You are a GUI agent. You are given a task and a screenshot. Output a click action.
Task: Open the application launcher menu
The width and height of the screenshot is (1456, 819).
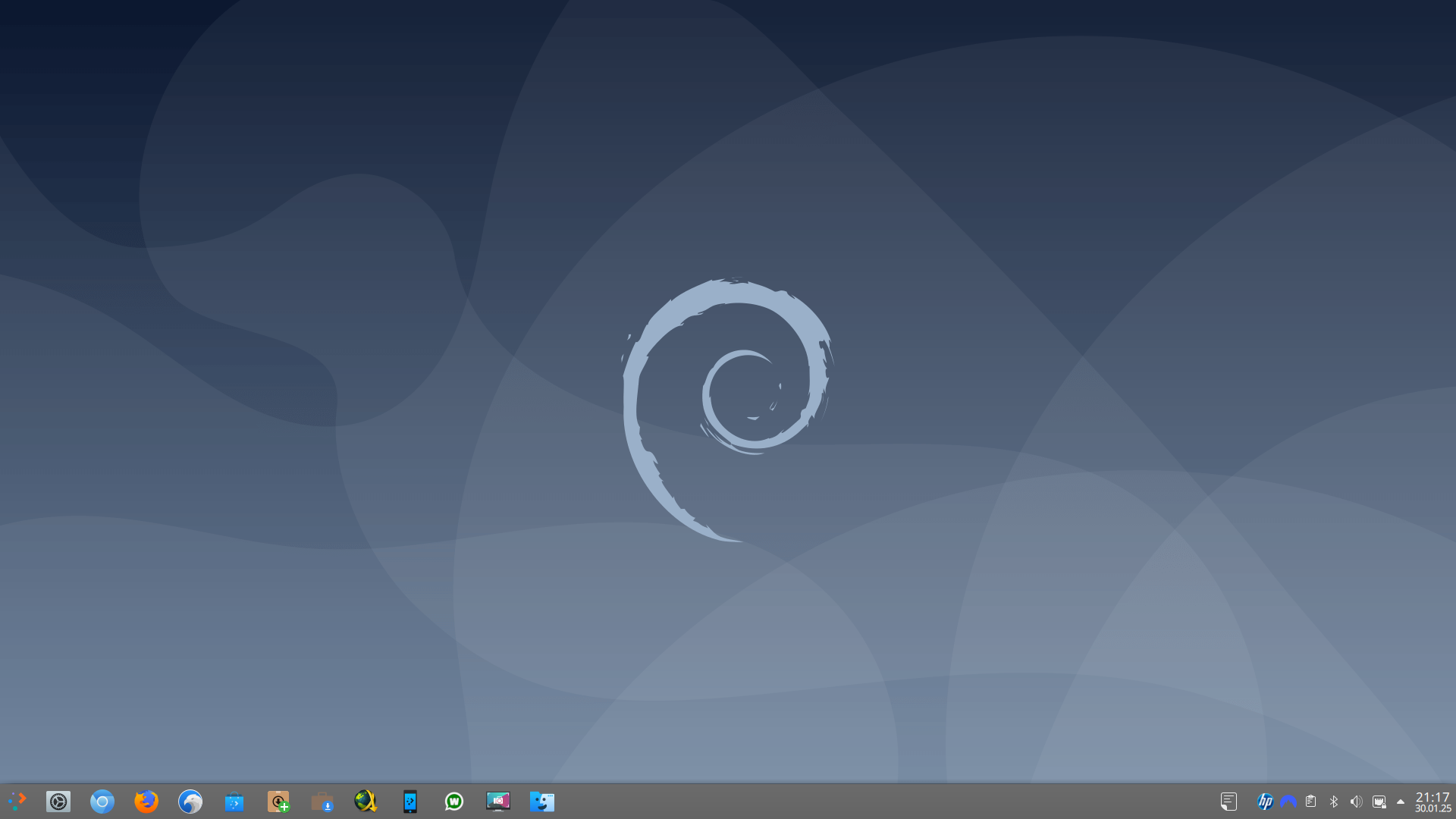(x=17, y=802)
